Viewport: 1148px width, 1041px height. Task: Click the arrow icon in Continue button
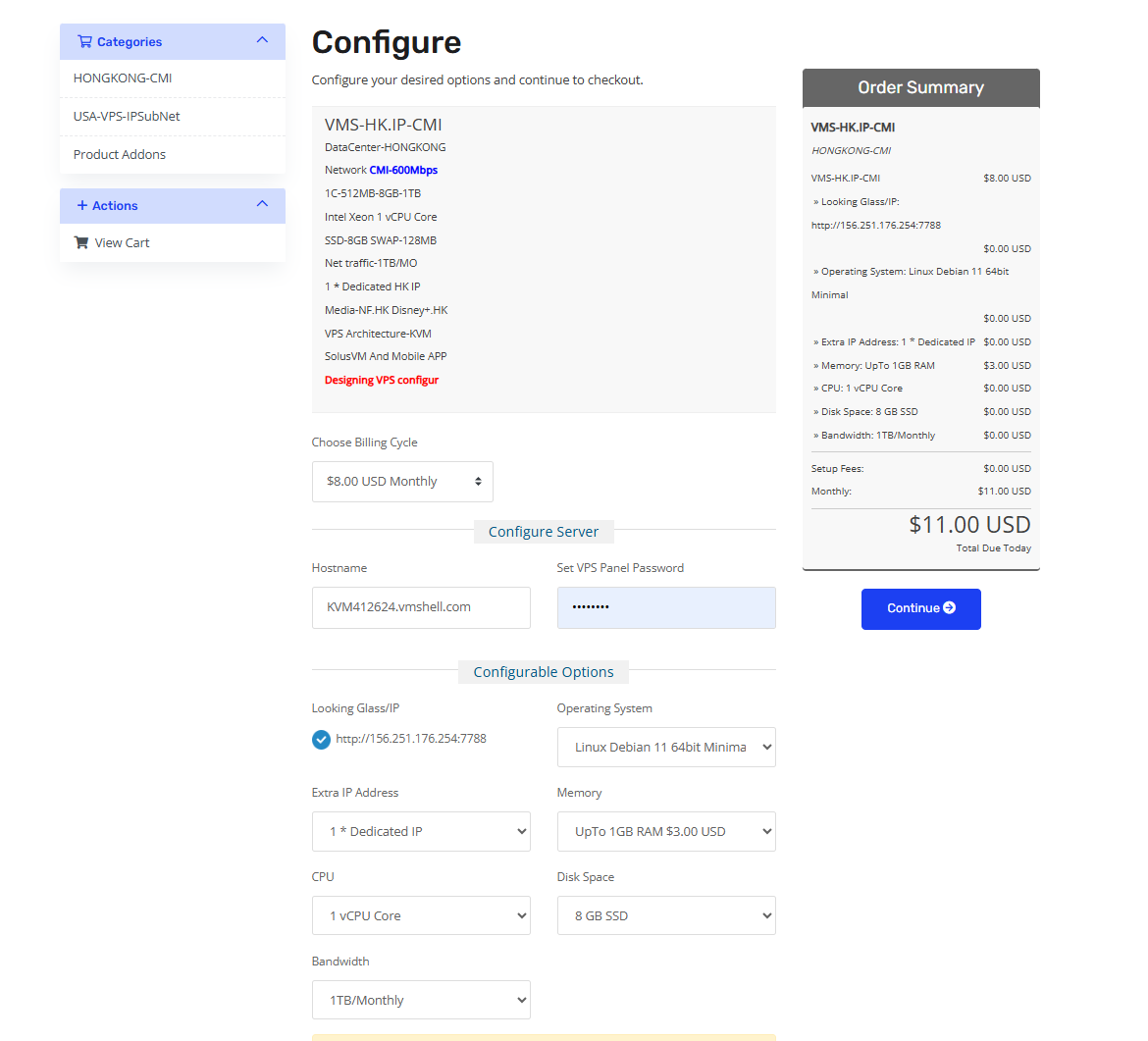point(949,608)
